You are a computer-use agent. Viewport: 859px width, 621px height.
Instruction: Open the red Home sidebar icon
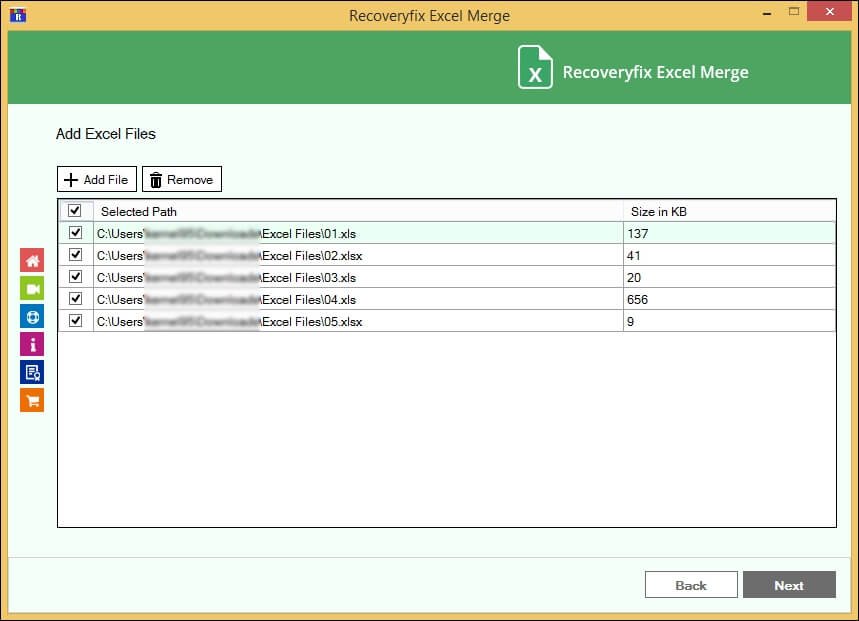coord(32,260)
